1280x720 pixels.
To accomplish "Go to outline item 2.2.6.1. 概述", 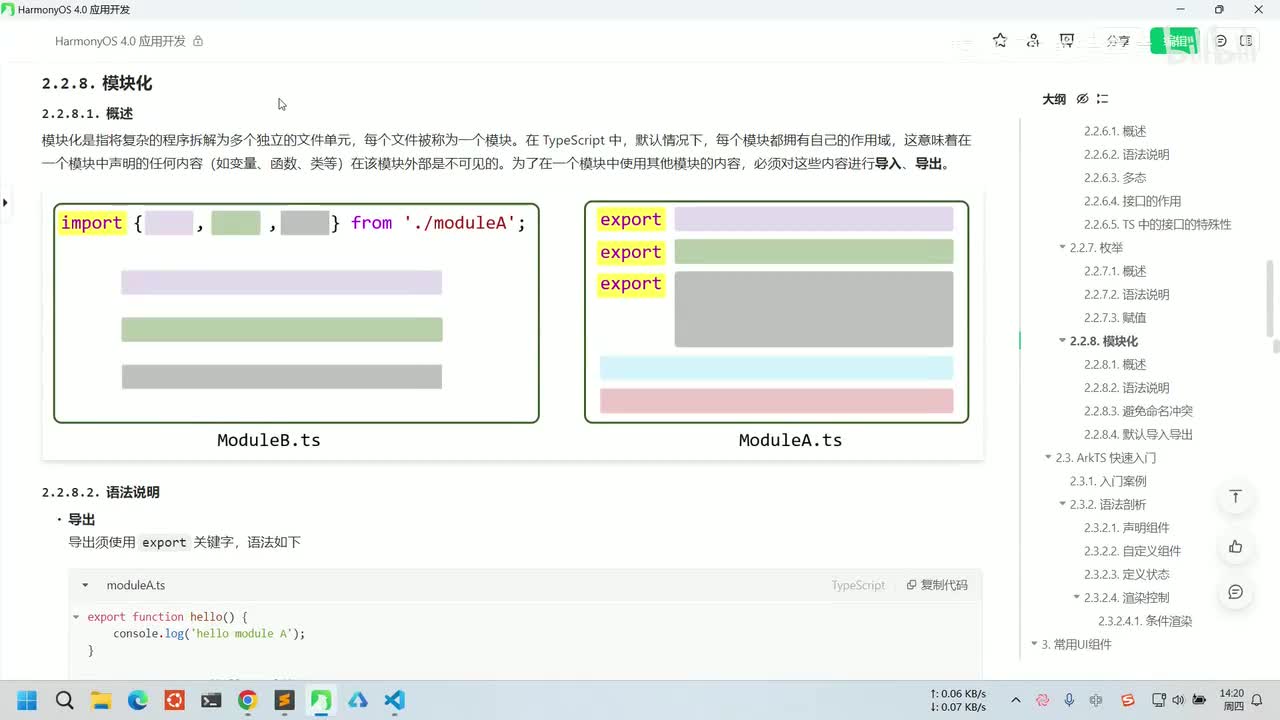I will (x=1115, y=131).
